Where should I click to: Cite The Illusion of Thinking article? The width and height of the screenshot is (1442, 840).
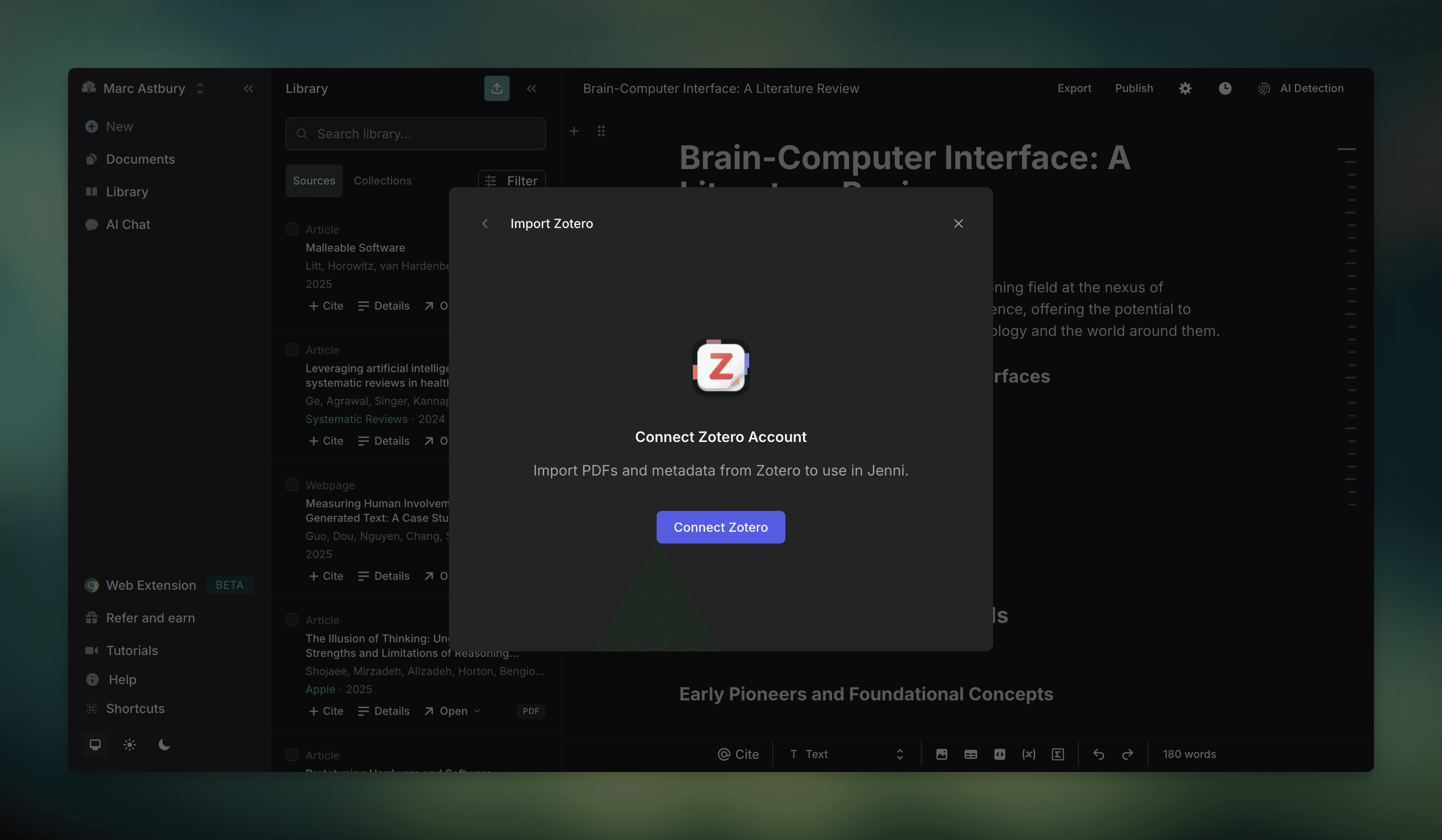(326, 711)
